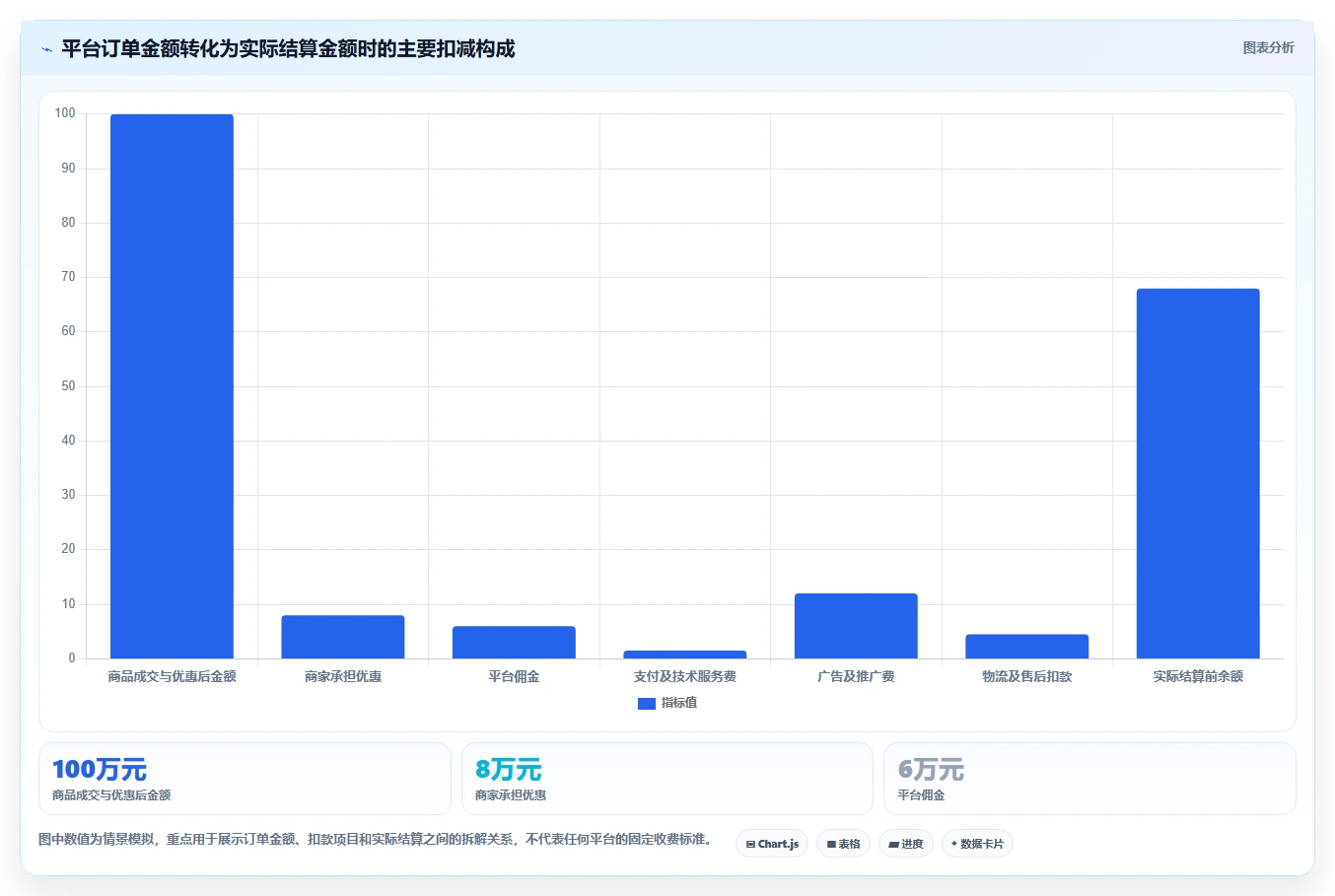This screenshot has width=1335, height=896.
Task: Click the 数据卡片 tag chip
Action: (x=977, y=844)
